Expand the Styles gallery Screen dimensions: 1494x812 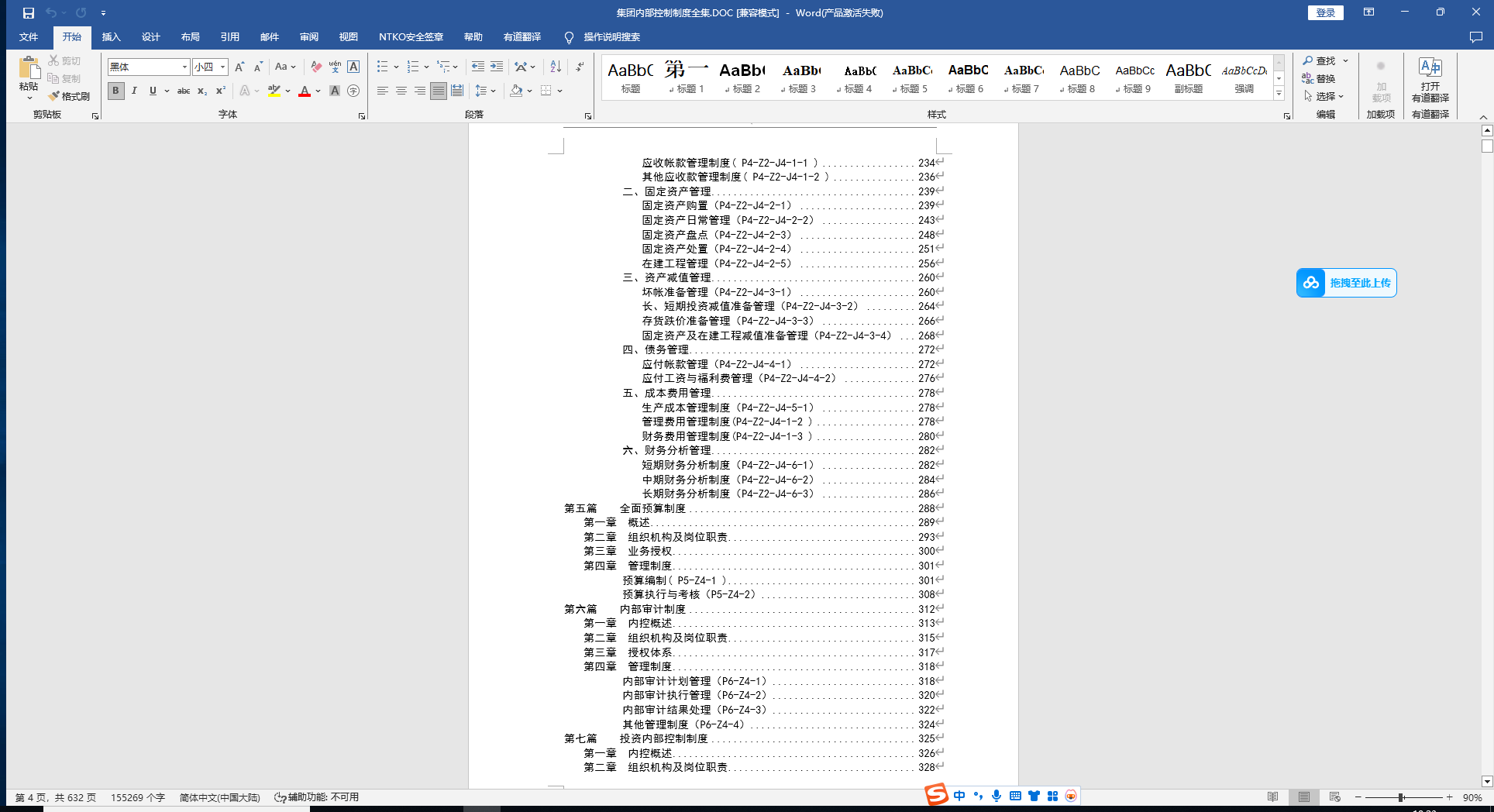click(1279, 95)
